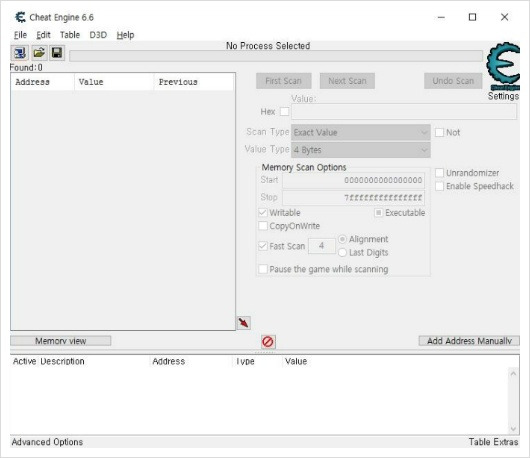Enable the Unrandomizer checkbox
Image resolution: width=530 pixels, height=458 pixels.
(x=439, y=173)
